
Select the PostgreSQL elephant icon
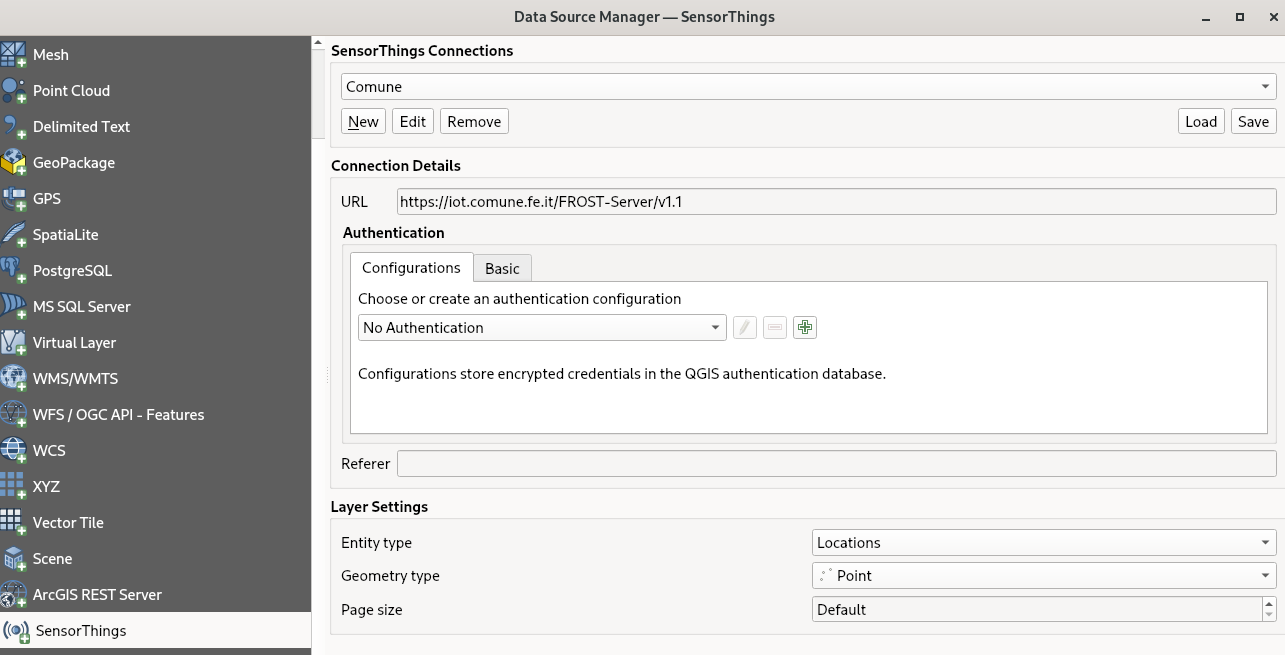click(x=14, y=271)
